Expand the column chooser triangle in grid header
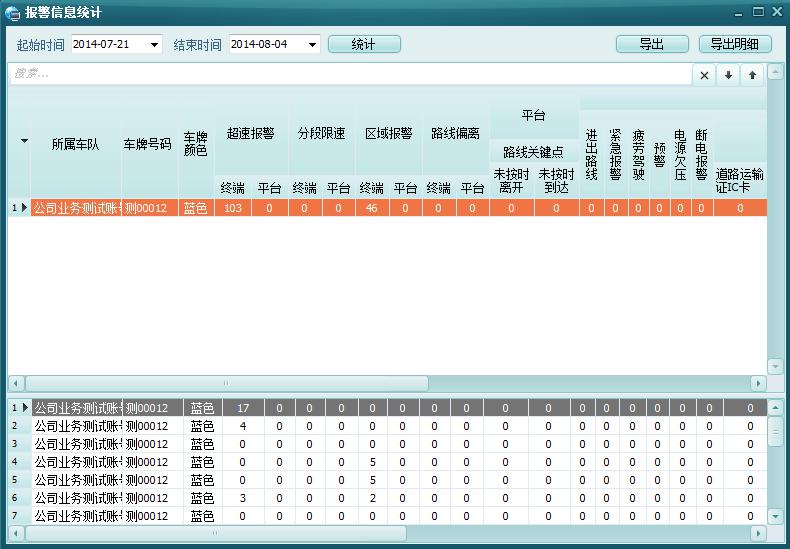This screenshot has height=549, width=790. [24, 142]
